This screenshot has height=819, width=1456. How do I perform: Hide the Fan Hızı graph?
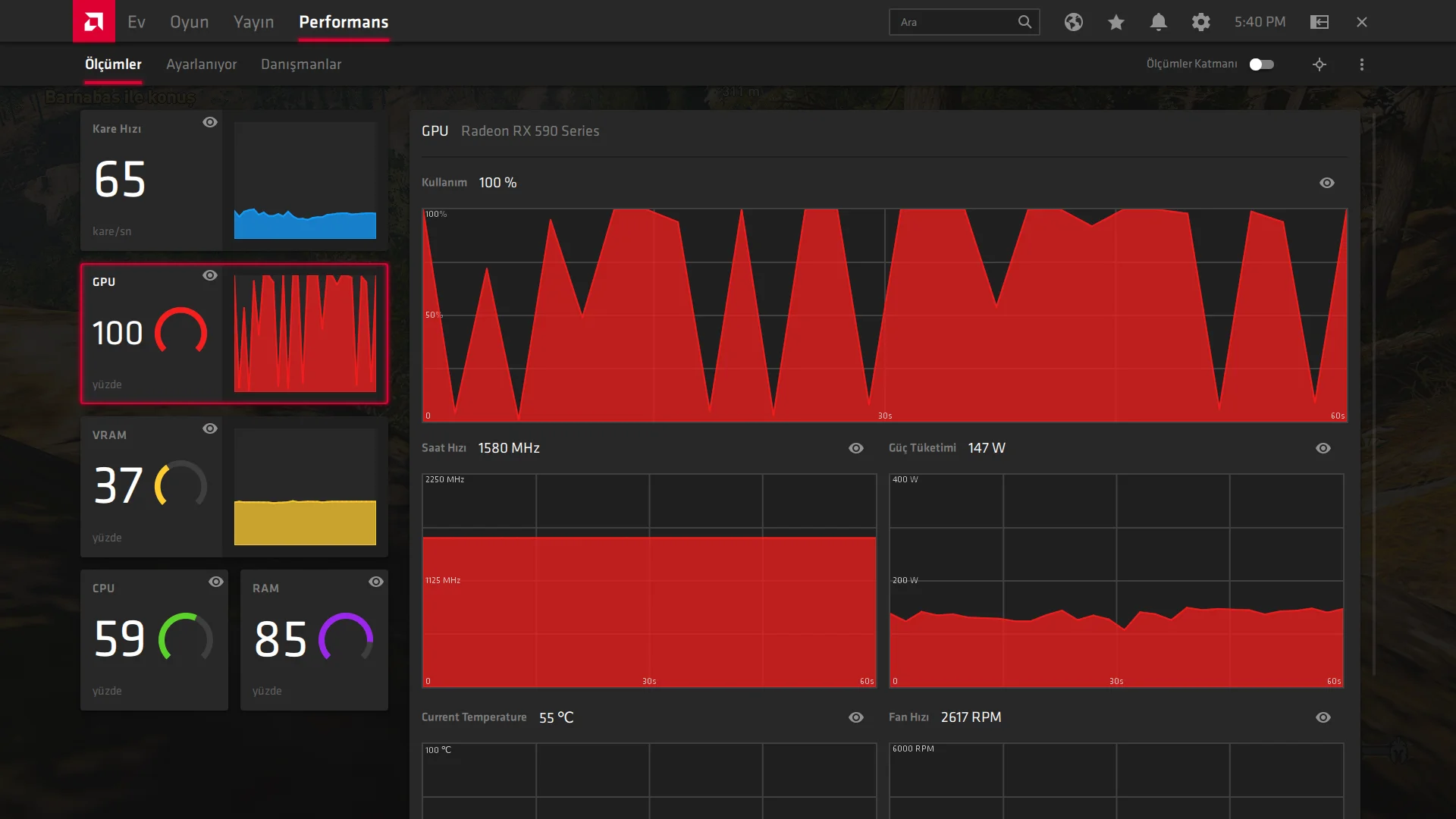click(1323, 717)
